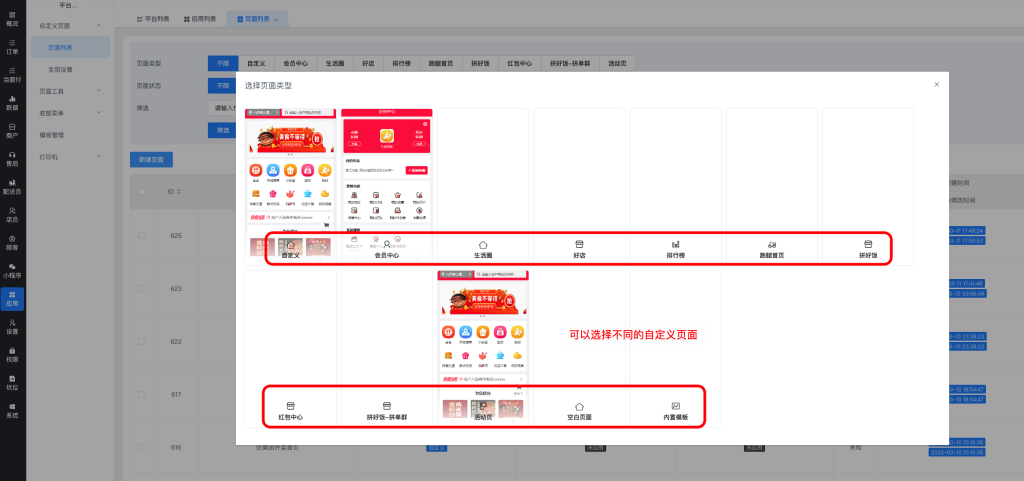Select the 排行榜 ranking page type
This screenshot has width=1024, height=481.
pyautogui.click(x=675, y=244)
